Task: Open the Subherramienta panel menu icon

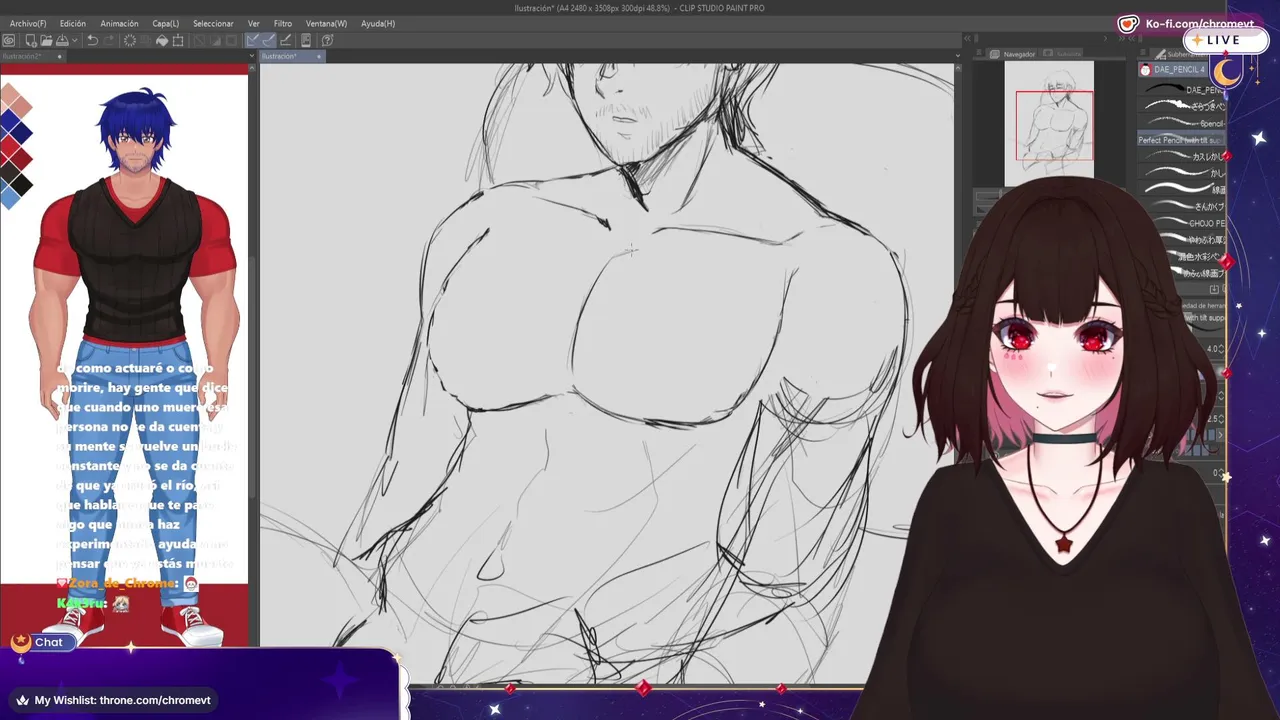Action: 1143,52
